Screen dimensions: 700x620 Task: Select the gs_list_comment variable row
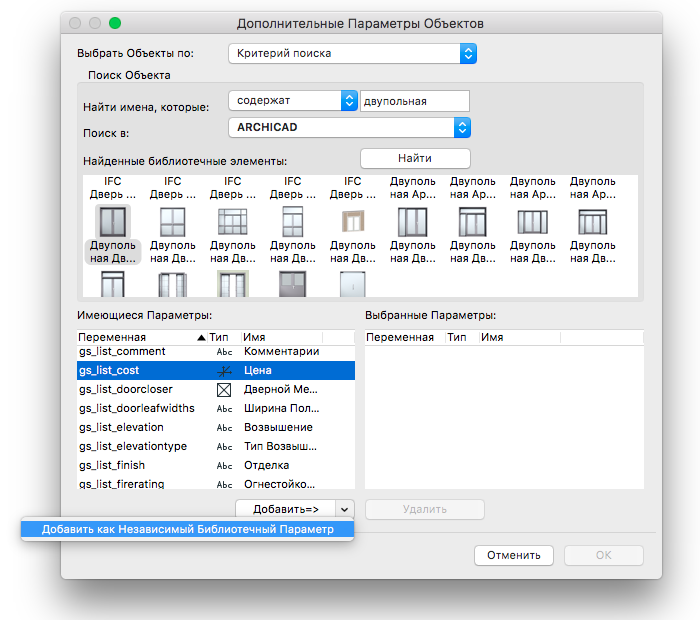(x=216, y=352)
